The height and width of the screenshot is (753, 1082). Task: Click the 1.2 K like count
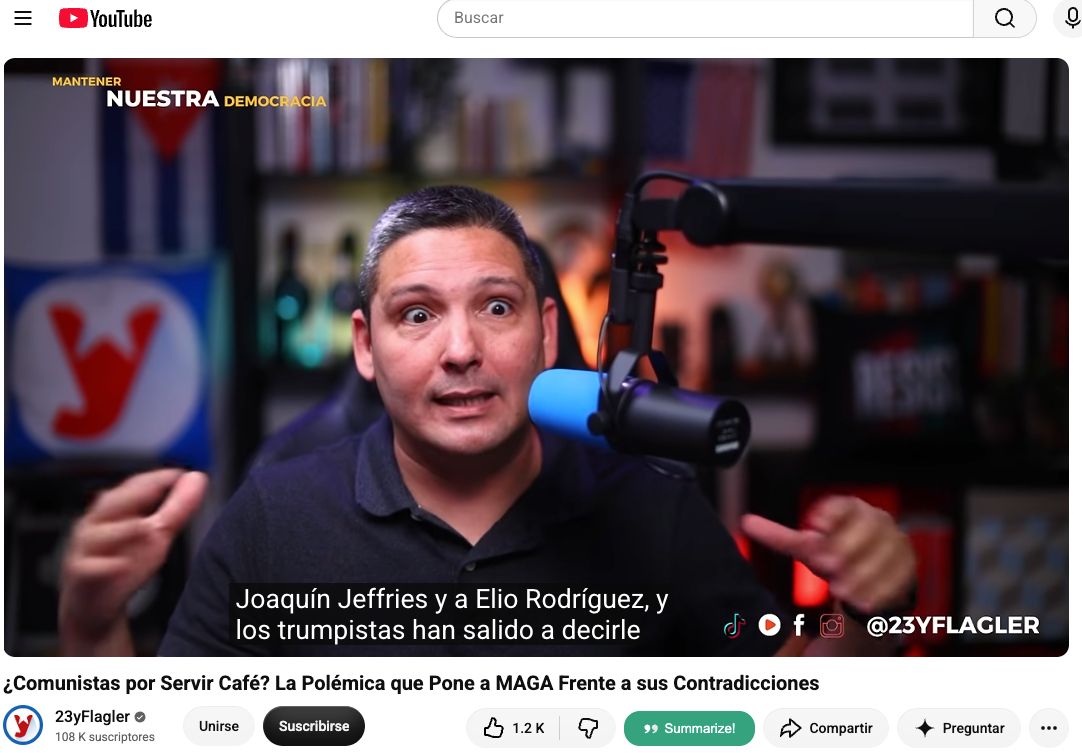tap(528, 728)
